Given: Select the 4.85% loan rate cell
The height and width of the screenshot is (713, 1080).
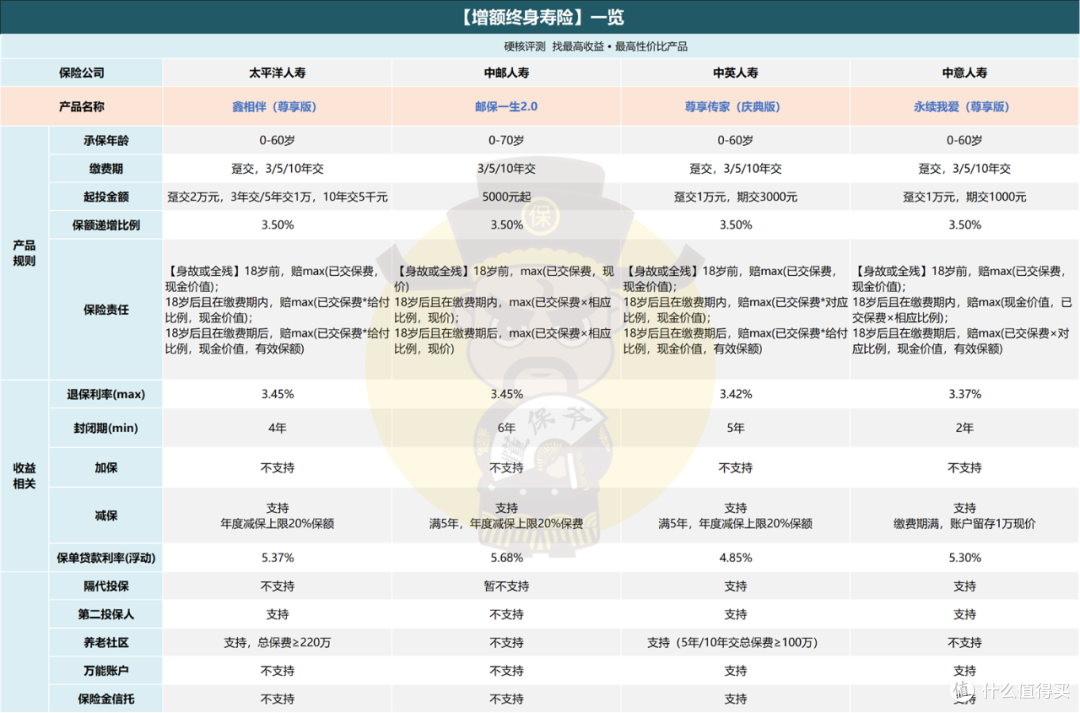Looking at the screenshot, I should click(735, 558).
